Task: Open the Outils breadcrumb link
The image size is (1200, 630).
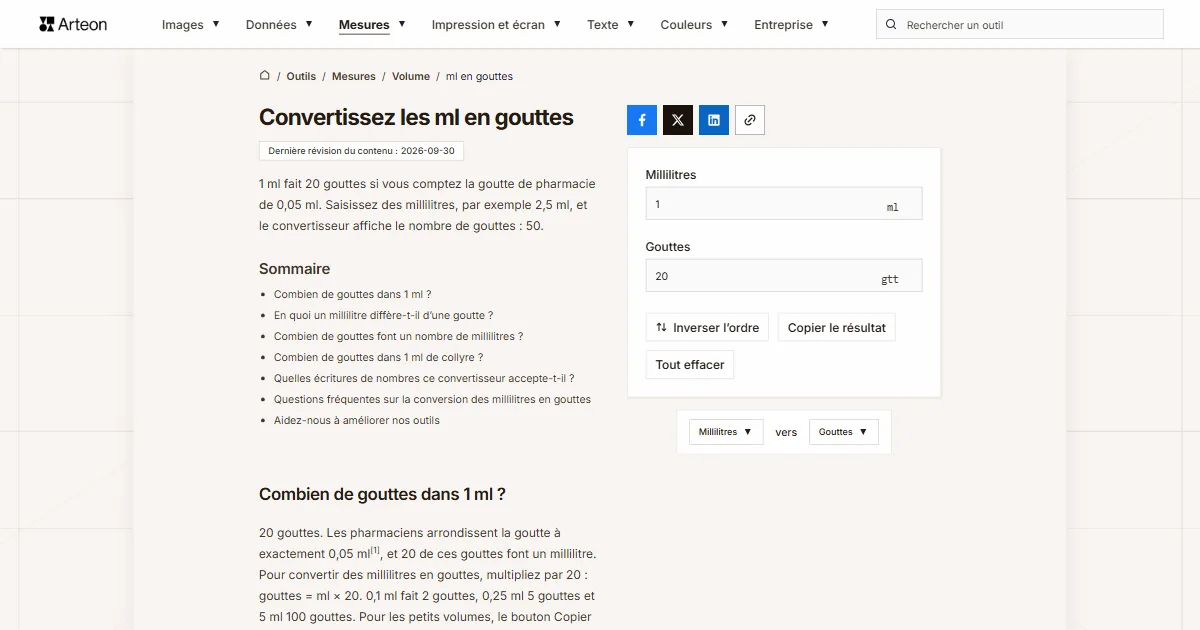Action: (301, 76)
